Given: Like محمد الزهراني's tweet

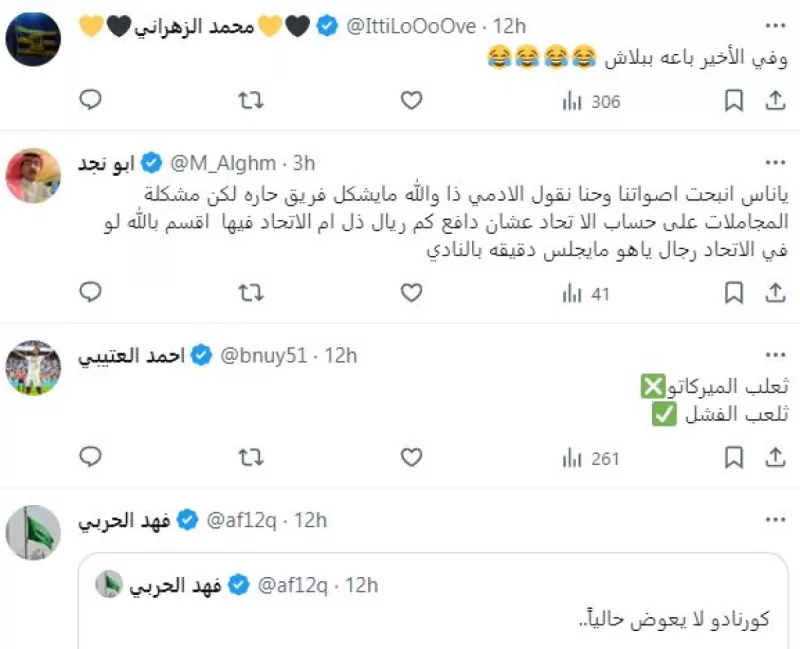Looking at the screenshot, I should click(410, 101).
